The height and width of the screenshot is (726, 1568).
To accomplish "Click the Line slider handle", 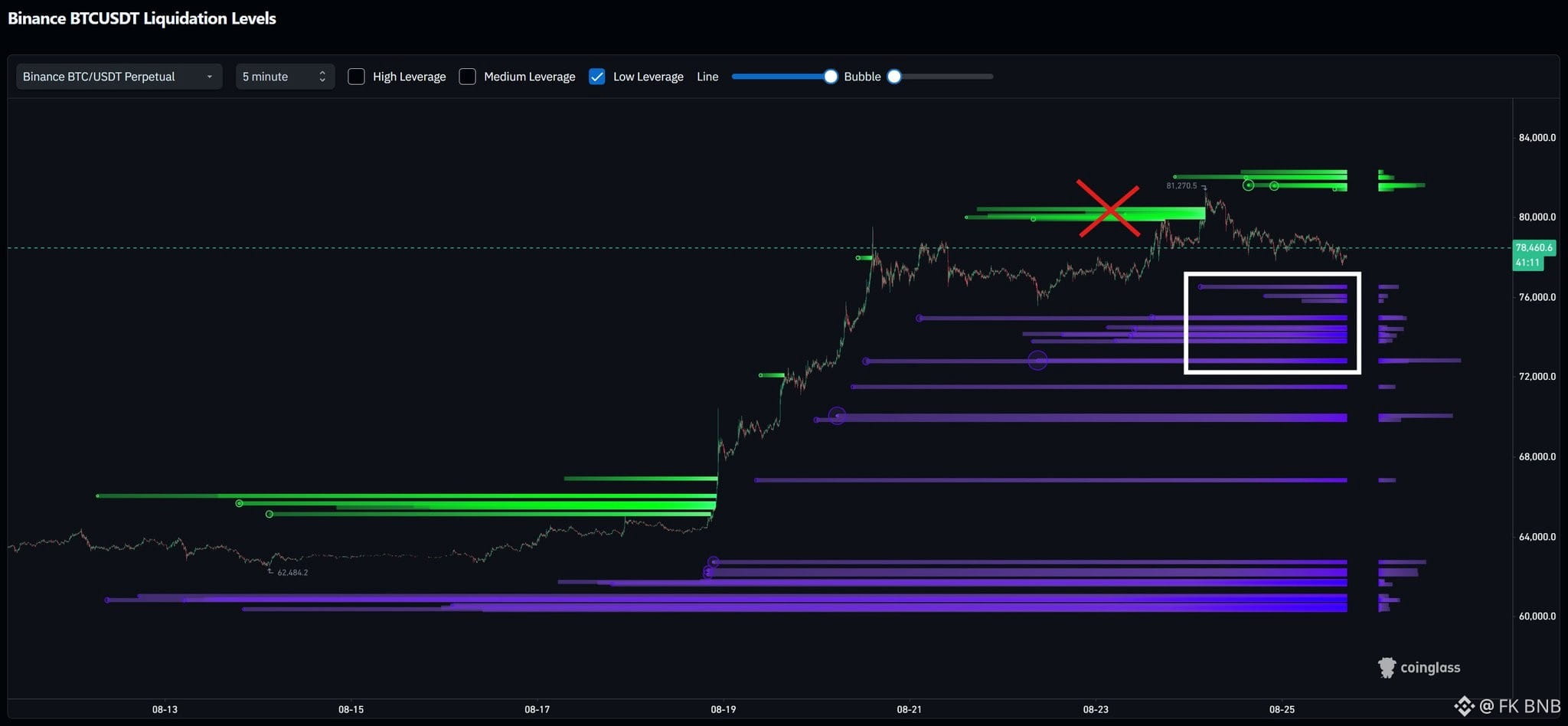I will click(831, 77).
